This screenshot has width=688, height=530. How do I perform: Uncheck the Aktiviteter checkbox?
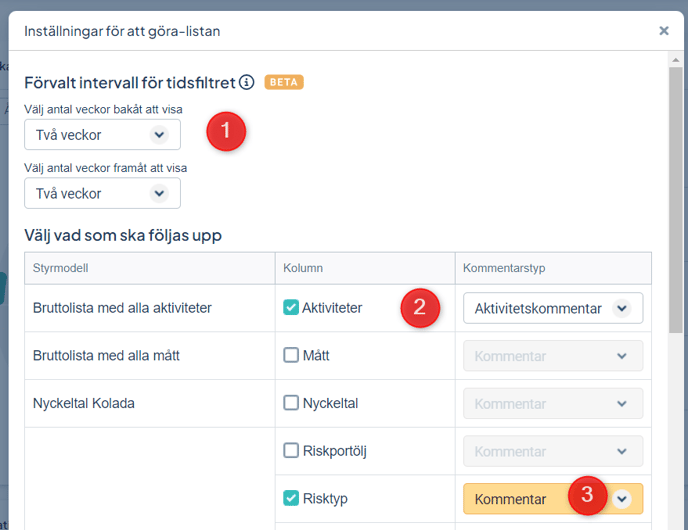(291, 308)
